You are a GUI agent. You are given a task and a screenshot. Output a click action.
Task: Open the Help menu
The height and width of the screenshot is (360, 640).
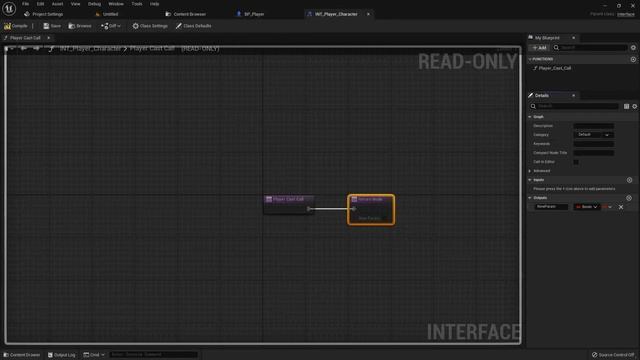[154, 4]
